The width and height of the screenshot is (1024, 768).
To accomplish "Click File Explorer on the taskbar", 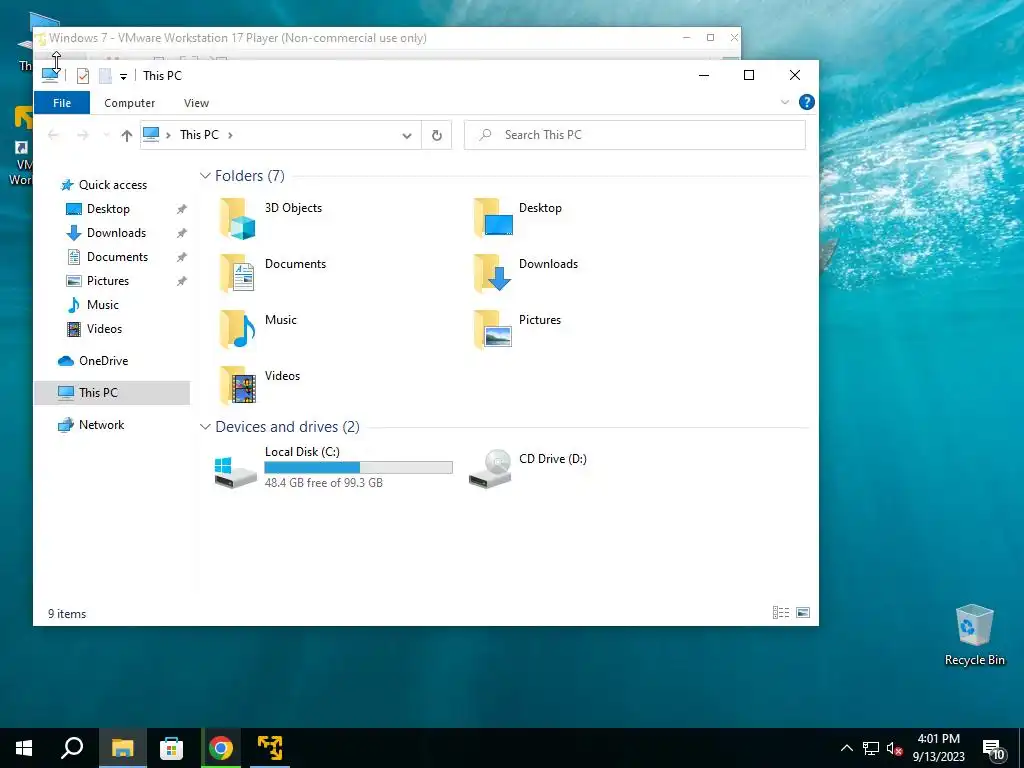I will (122, 748).
